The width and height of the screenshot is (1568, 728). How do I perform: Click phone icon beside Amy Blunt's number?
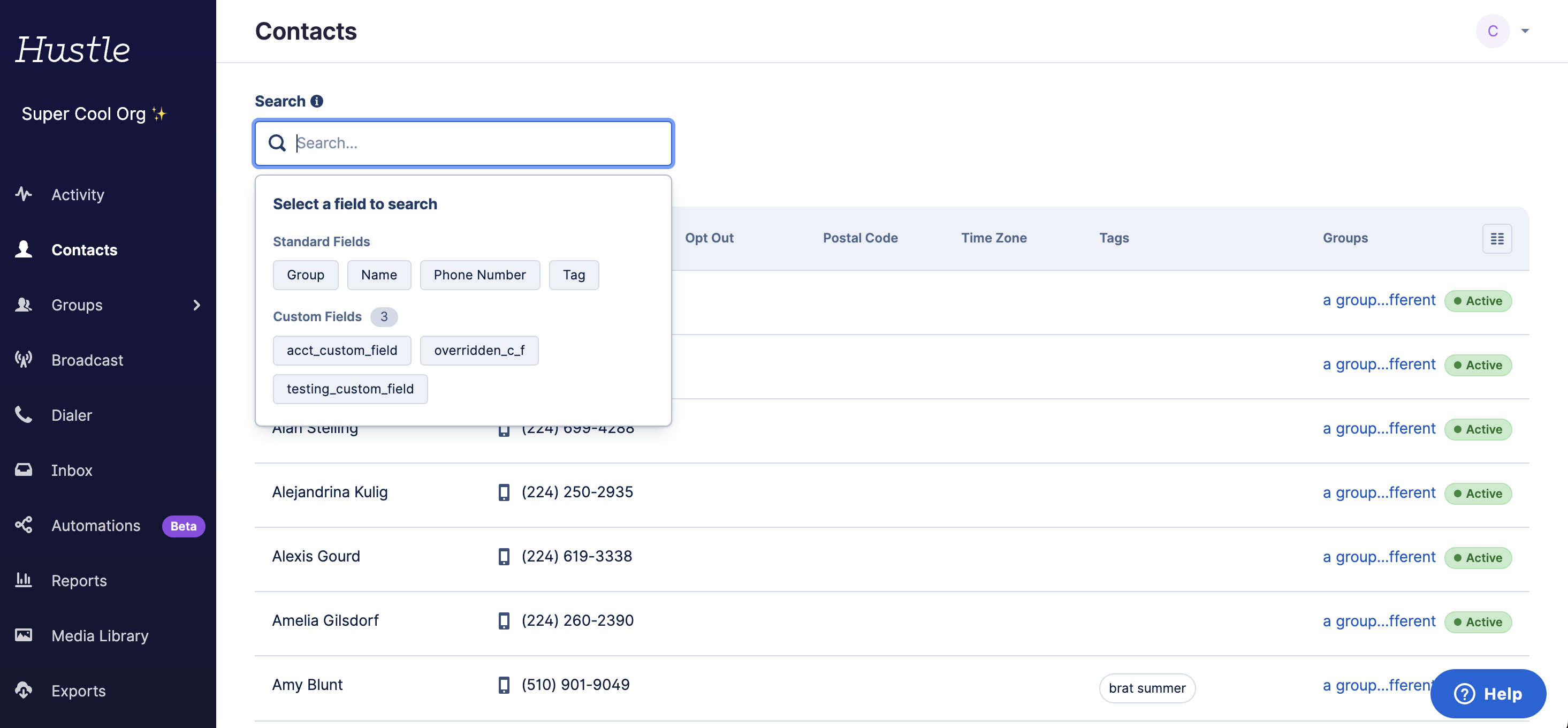pyautogui.click(x=504, y=685)
